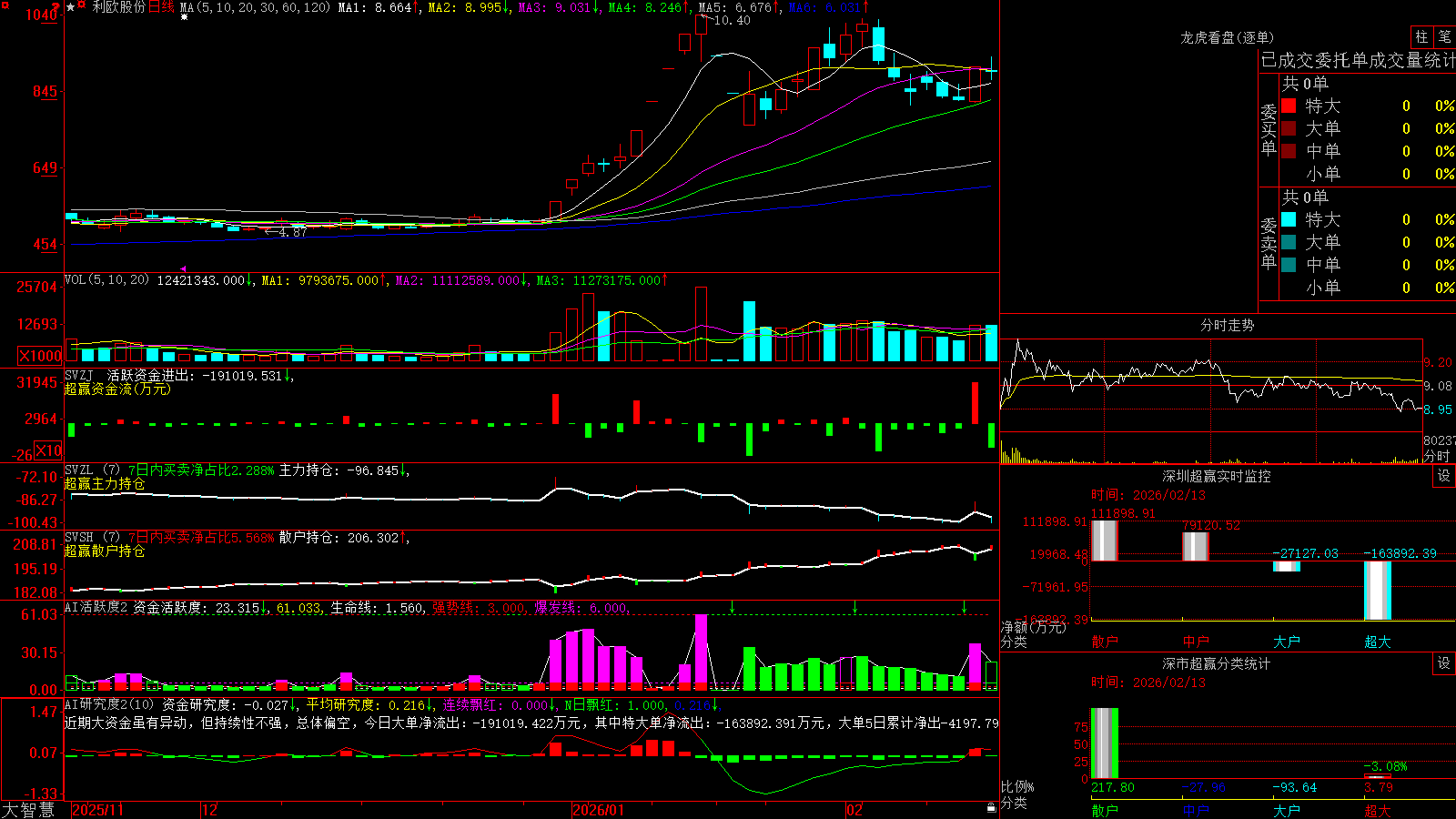The height and width of the screenshot is (819, 1456).
Task: Open 设 settings for 深圳超赢实时监控
Action: pyautogui.click(x=1444, y=476)
